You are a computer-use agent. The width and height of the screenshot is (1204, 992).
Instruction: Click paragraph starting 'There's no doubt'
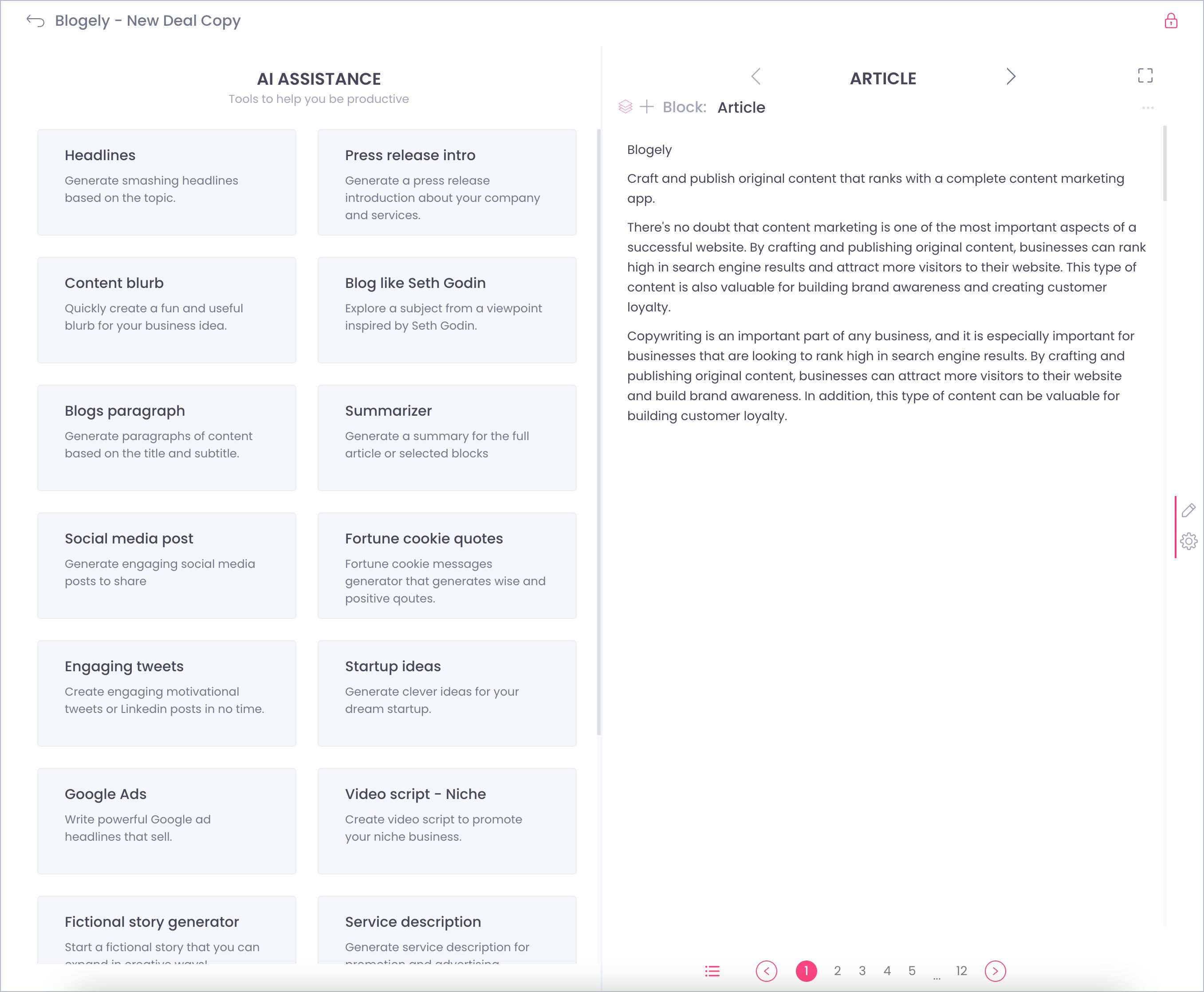coord(886,267)
